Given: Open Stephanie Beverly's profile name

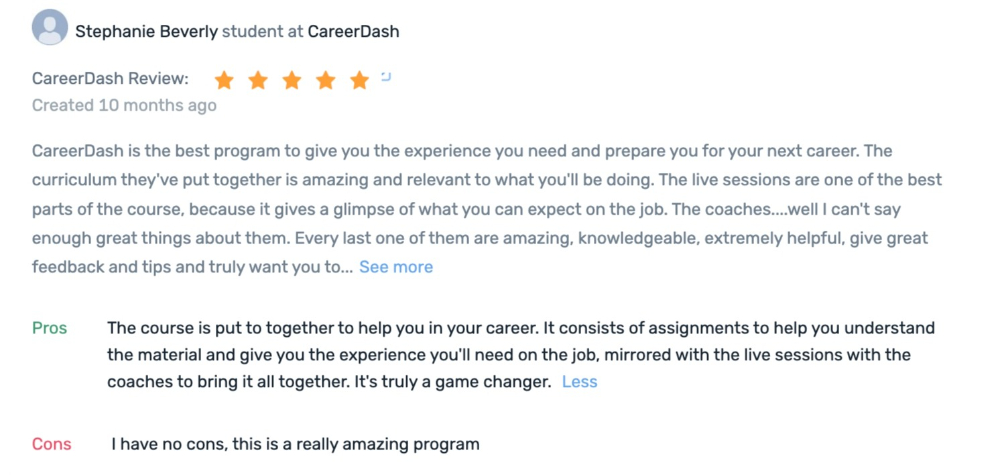Looking at the screenshot, I should coord(147,31).
